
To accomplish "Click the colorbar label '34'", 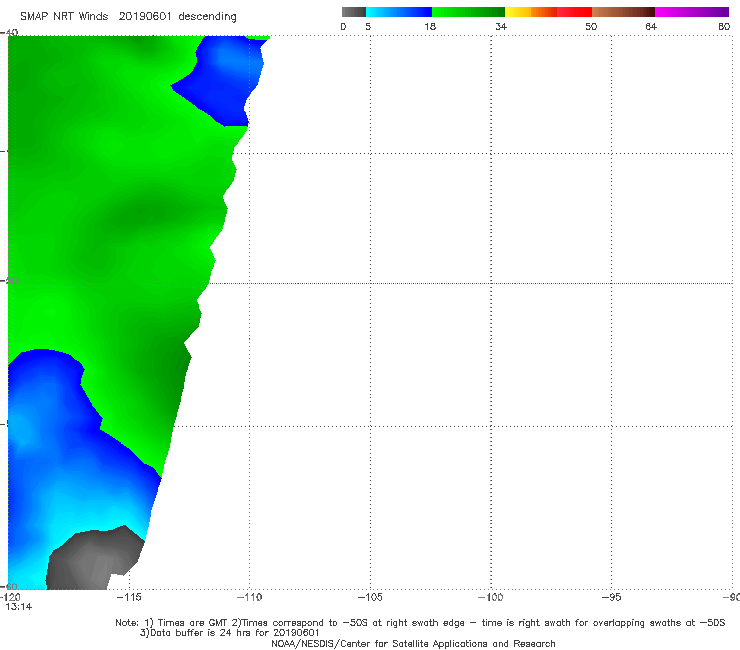I will tap(501, 27).
